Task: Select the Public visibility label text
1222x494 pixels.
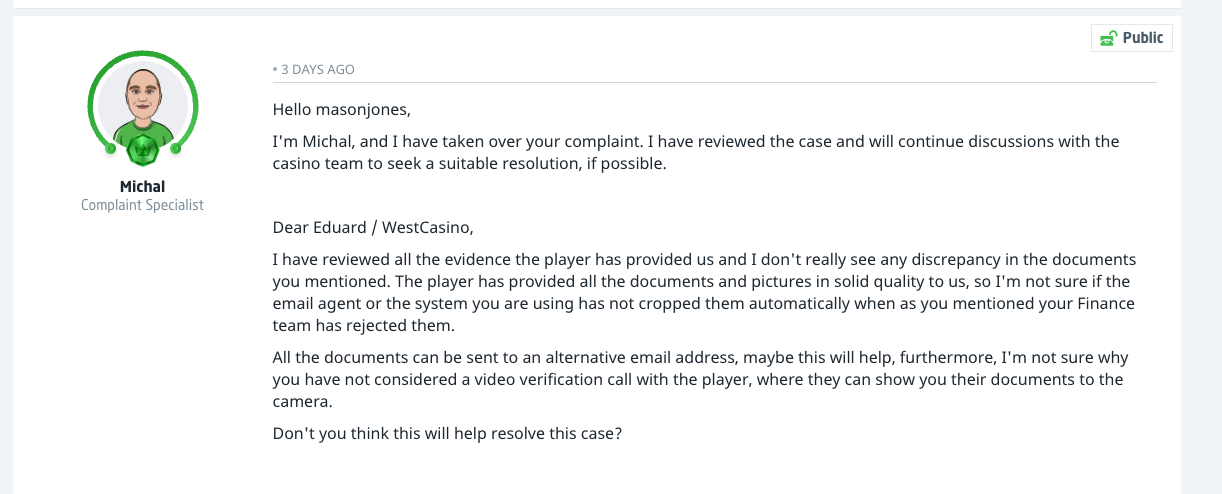Action: [x=1143, y=38]
